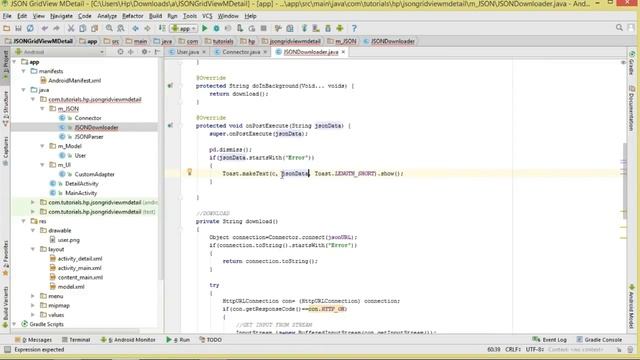The width and height of the screenshot is (640, 360).
Task: Click the Redo arrow icon
Action: [x=56, y=28]
